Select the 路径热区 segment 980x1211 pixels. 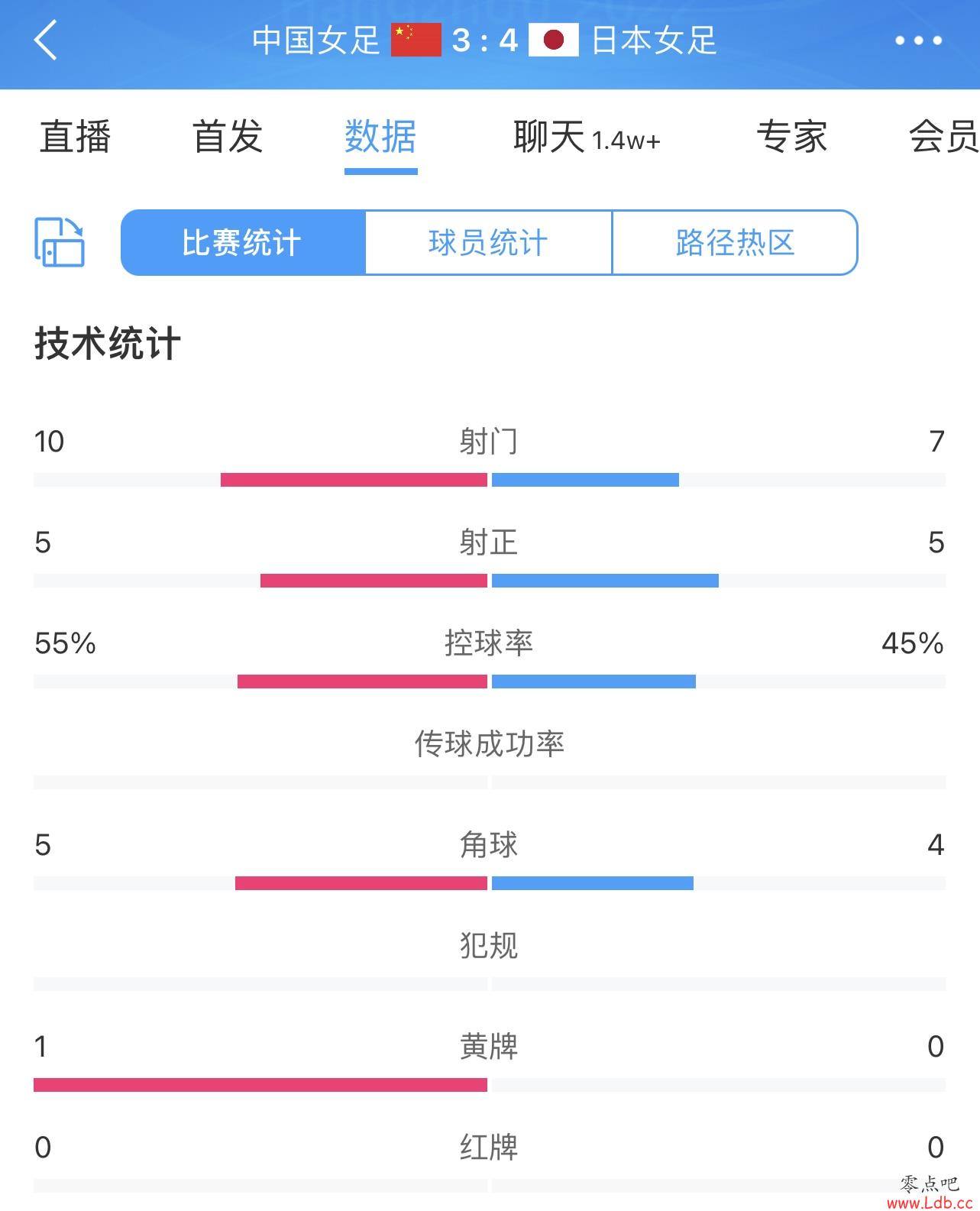coord(735,242)
